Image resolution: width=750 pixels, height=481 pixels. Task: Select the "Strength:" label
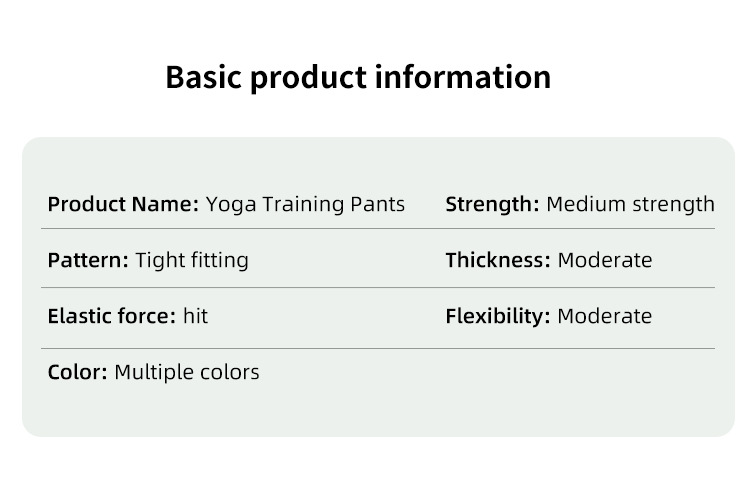pyautogui.click(x=493, y=205)
